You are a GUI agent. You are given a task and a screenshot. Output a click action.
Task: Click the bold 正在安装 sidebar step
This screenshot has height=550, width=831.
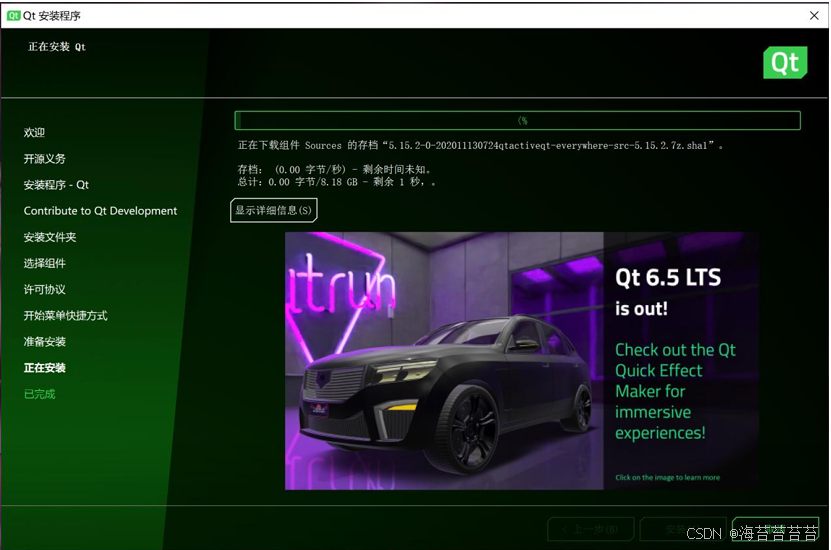[x=45, y=368]
